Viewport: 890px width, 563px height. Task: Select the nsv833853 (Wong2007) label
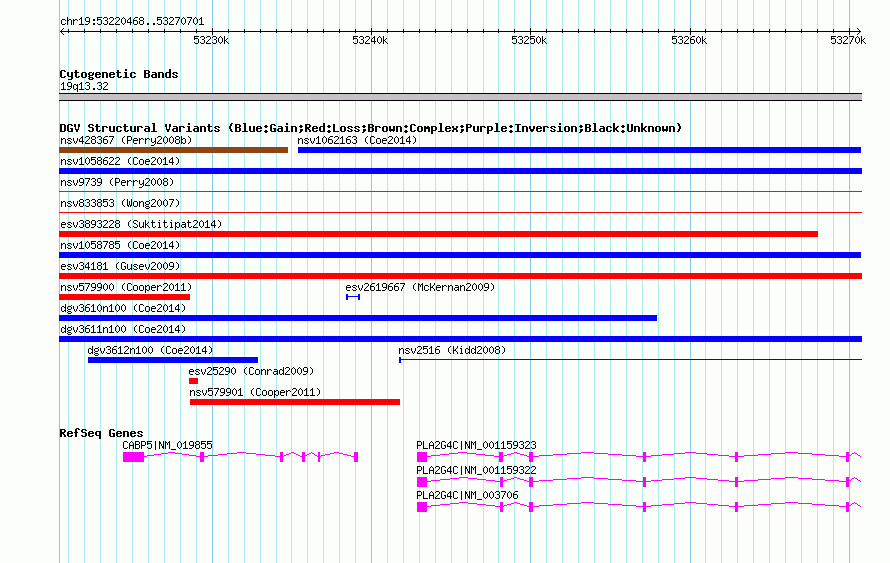tap(120, 203)
